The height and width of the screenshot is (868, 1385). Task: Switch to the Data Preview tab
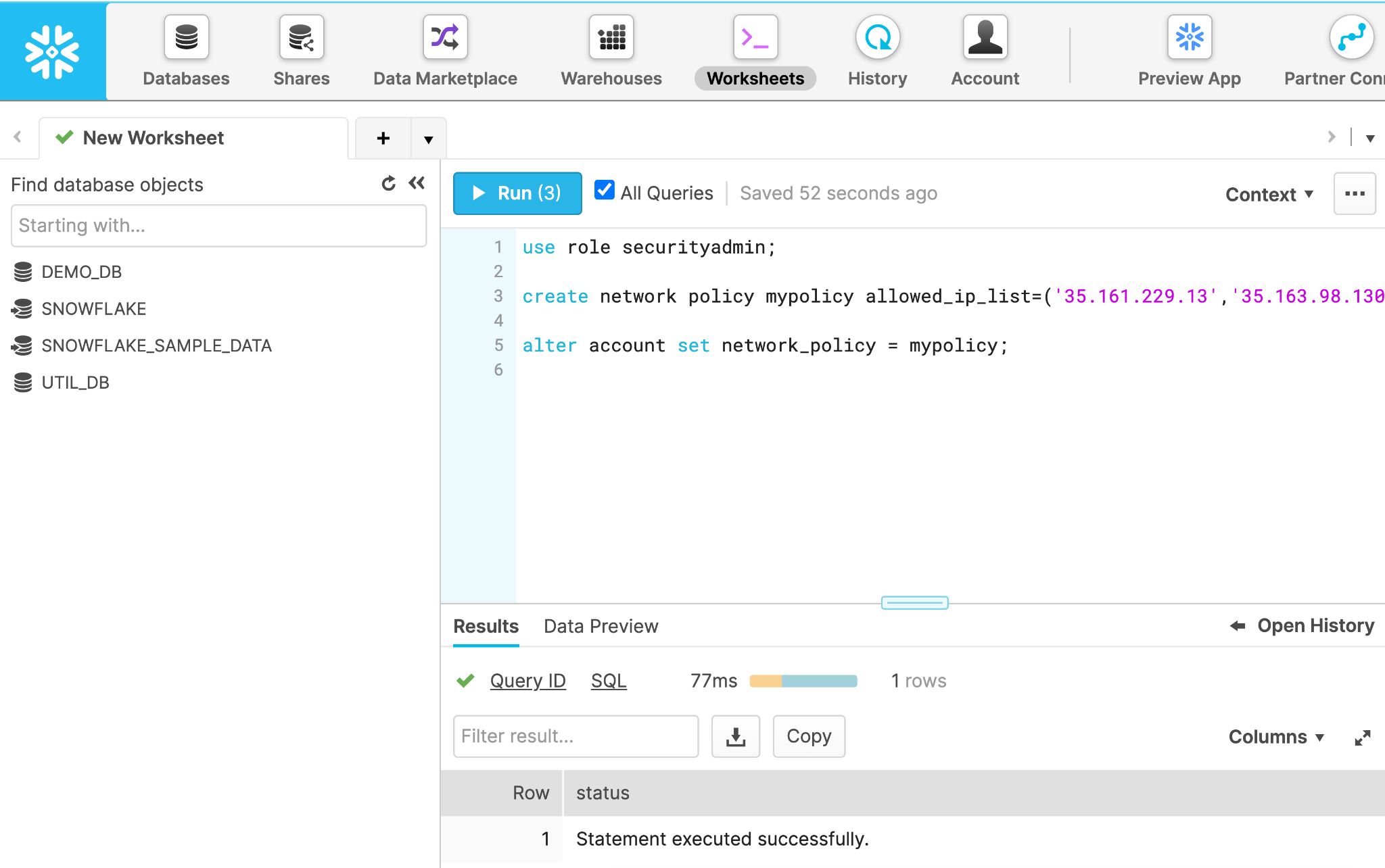click(x=602, y=627)
